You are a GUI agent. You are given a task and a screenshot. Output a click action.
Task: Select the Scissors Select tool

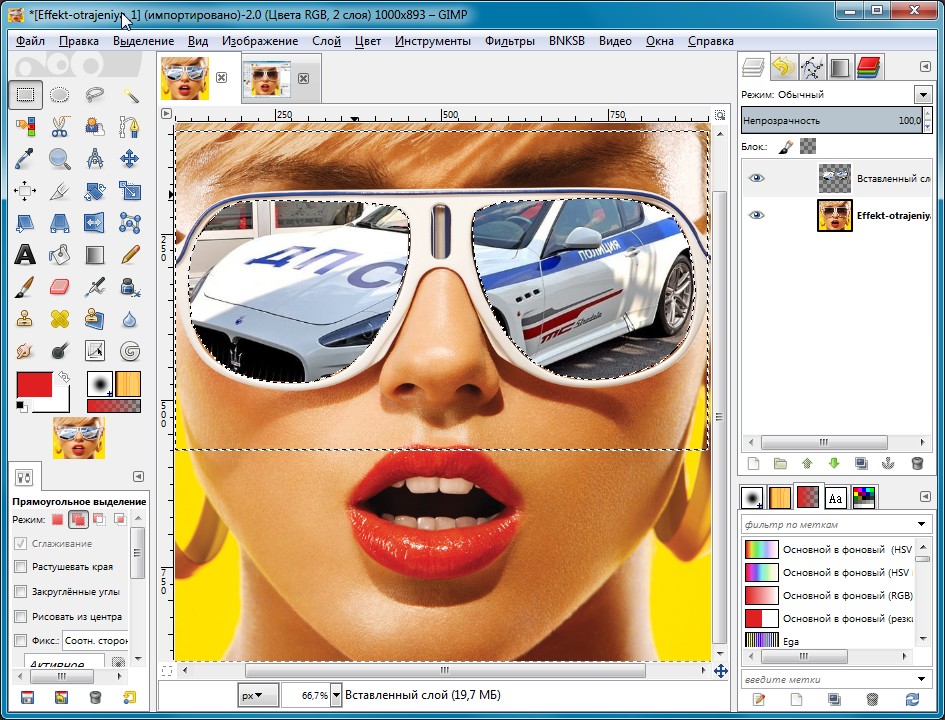tap(60, 127)
